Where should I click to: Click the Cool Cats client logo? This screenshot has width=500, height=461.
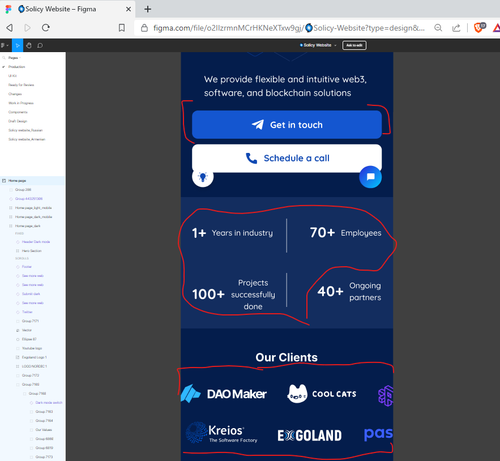(x=322, y=394)
